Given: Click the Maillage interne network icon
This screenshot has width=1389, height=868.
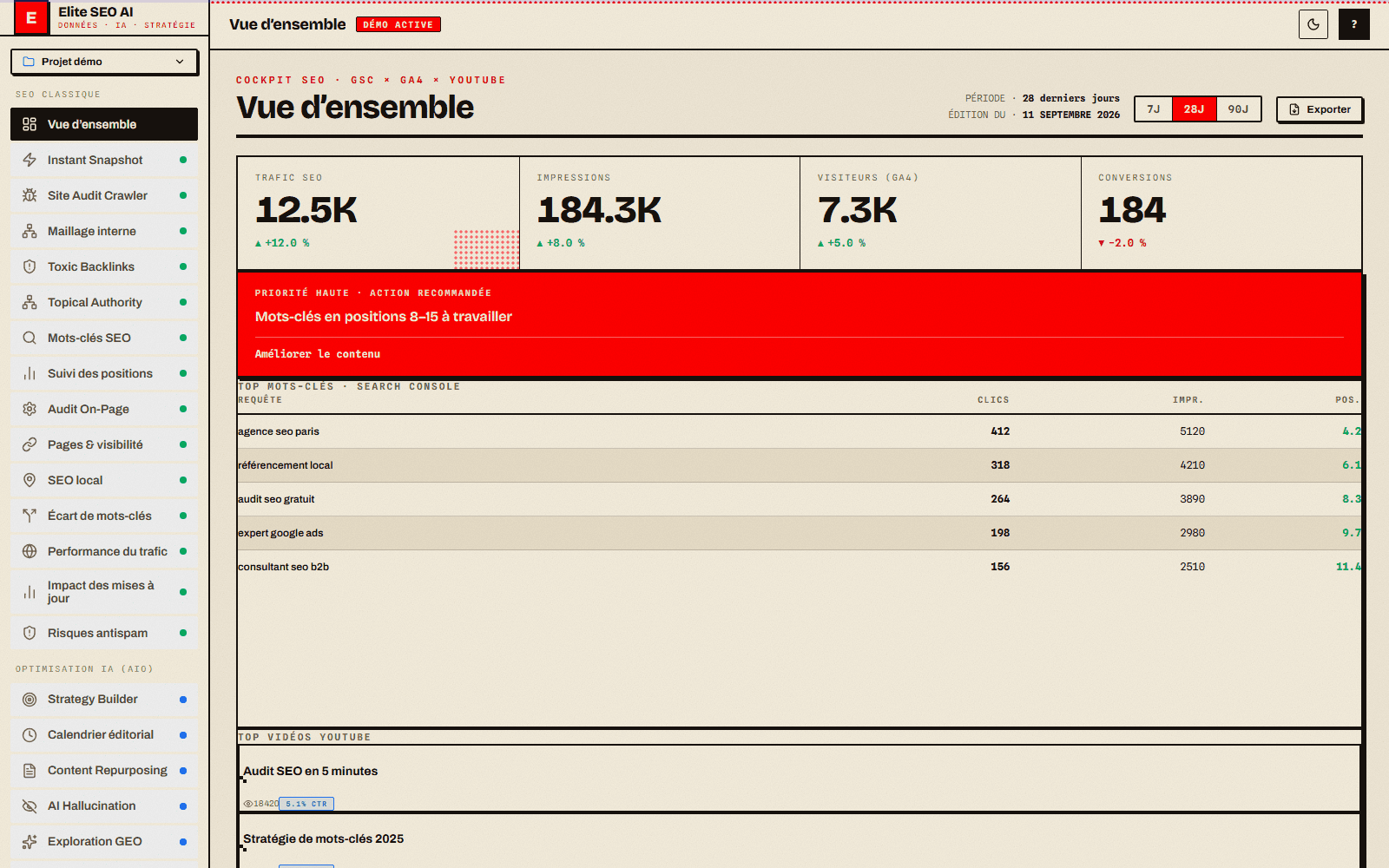Looking at the screenshot, I should 30,231.
